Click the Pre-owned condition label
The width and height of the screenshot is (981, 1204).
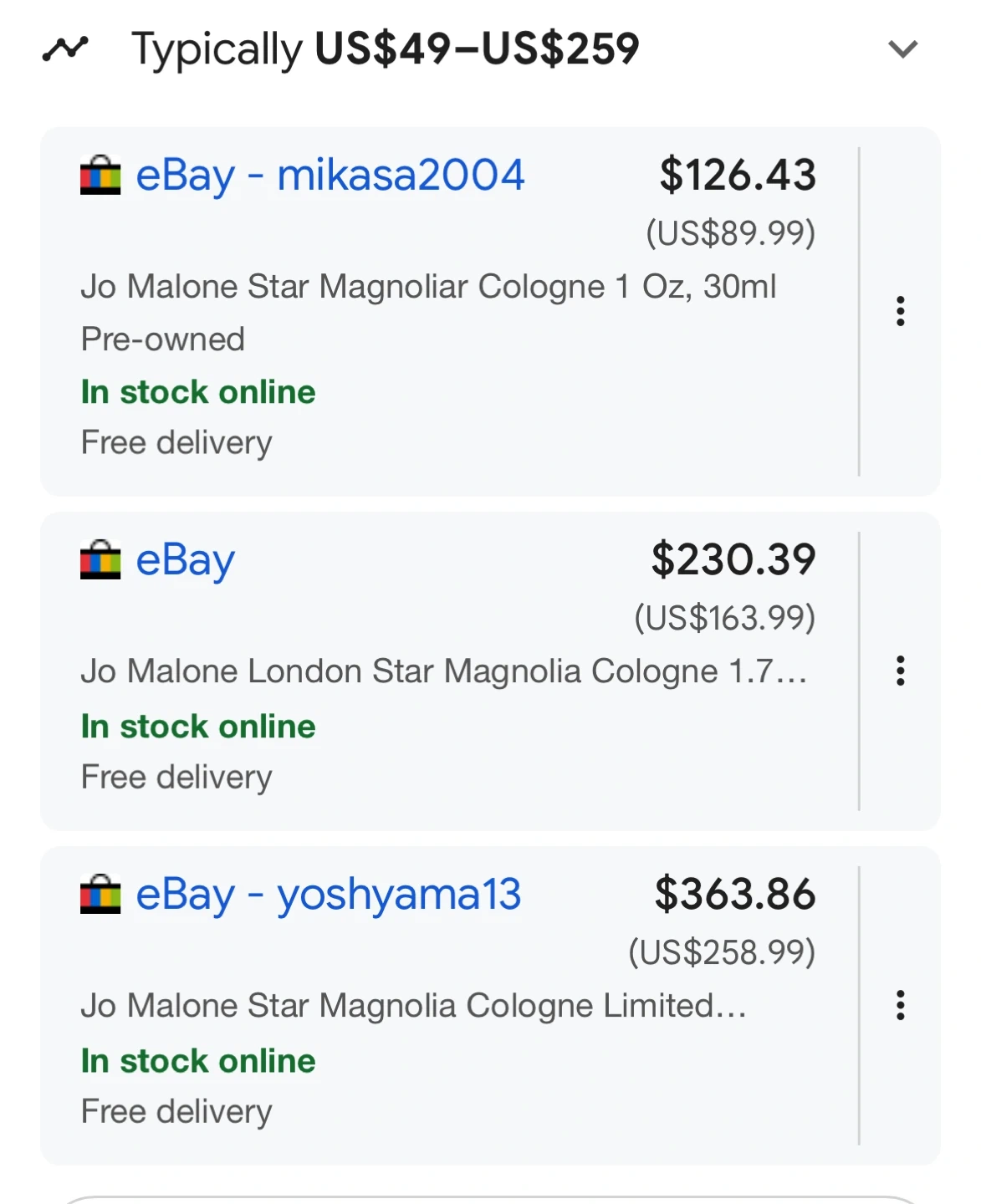coord(163,339)
